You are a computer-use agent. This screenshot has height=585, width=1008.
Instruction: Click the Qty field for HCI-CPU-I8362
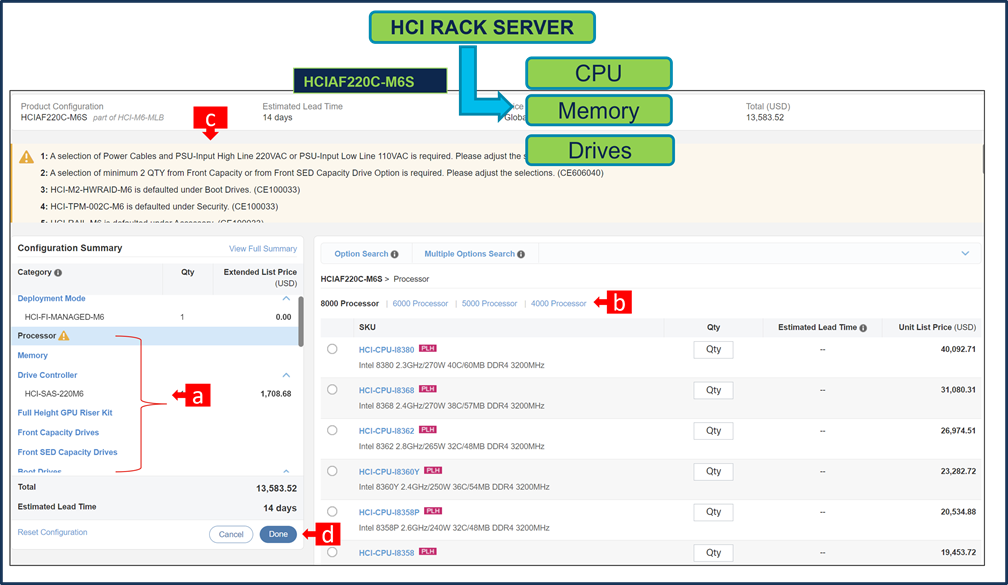pos(714,431)
